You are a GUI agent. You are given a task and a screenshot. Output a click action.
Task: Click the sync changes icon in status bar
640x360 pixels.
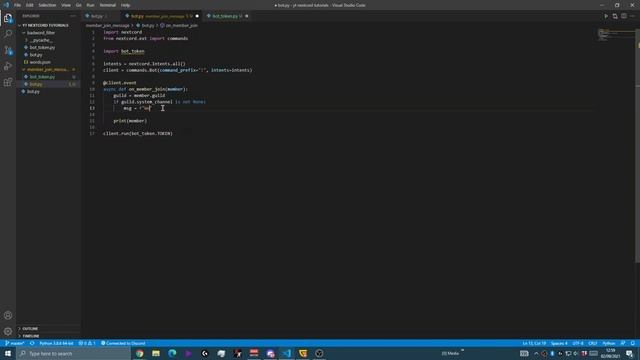pyautogui.click(x=32, y=343)
